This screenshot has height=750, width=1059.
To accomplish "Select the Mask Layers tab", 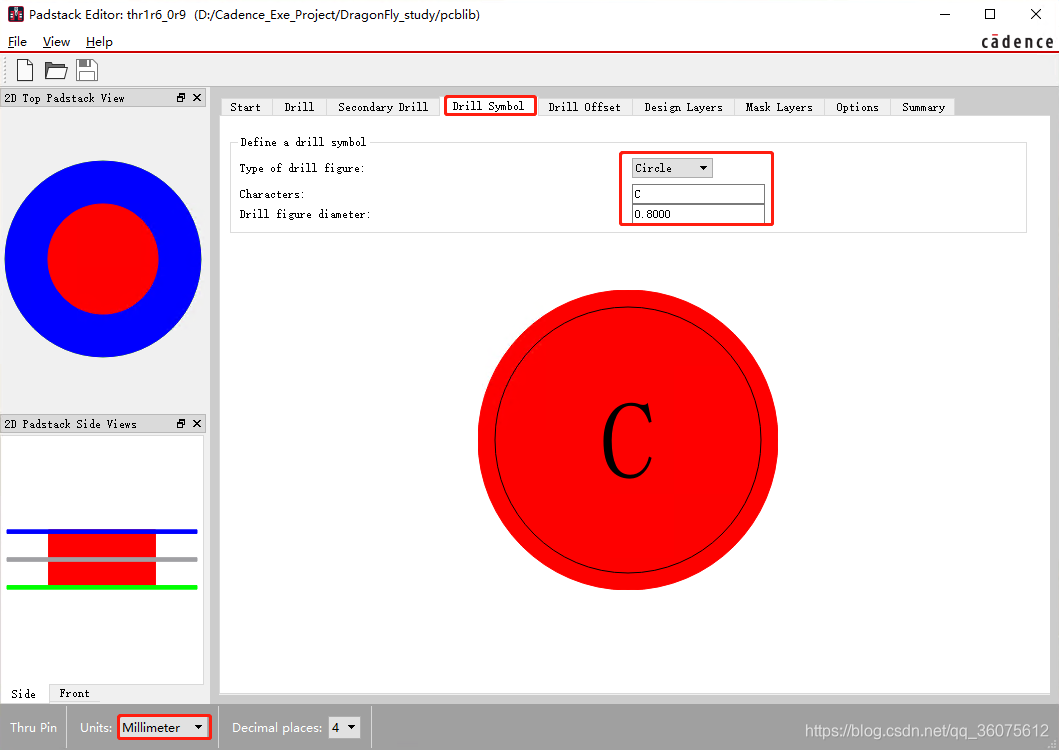I will 779,107.
